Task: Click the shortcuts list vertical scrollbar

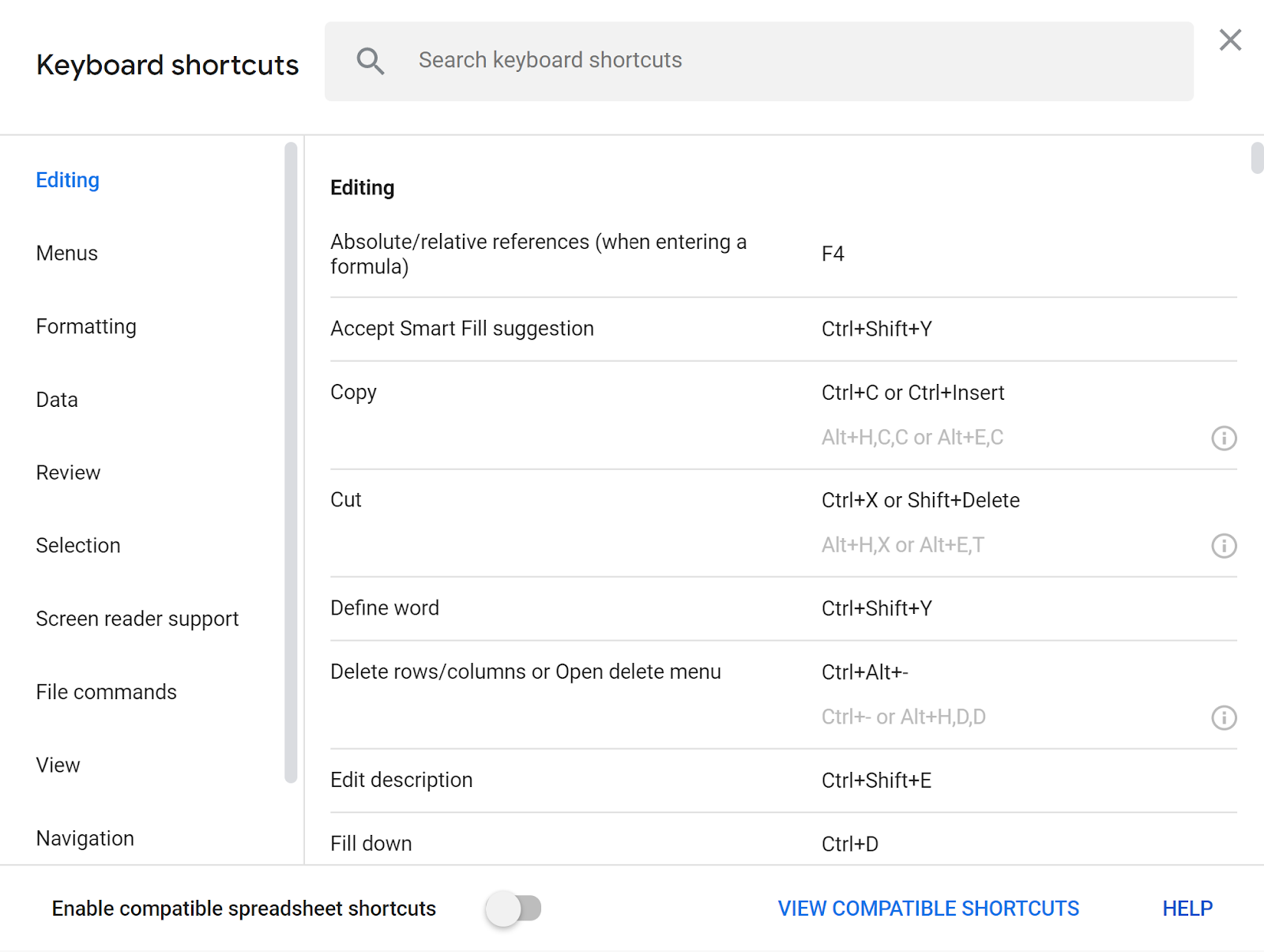Action: point(1257,158)
